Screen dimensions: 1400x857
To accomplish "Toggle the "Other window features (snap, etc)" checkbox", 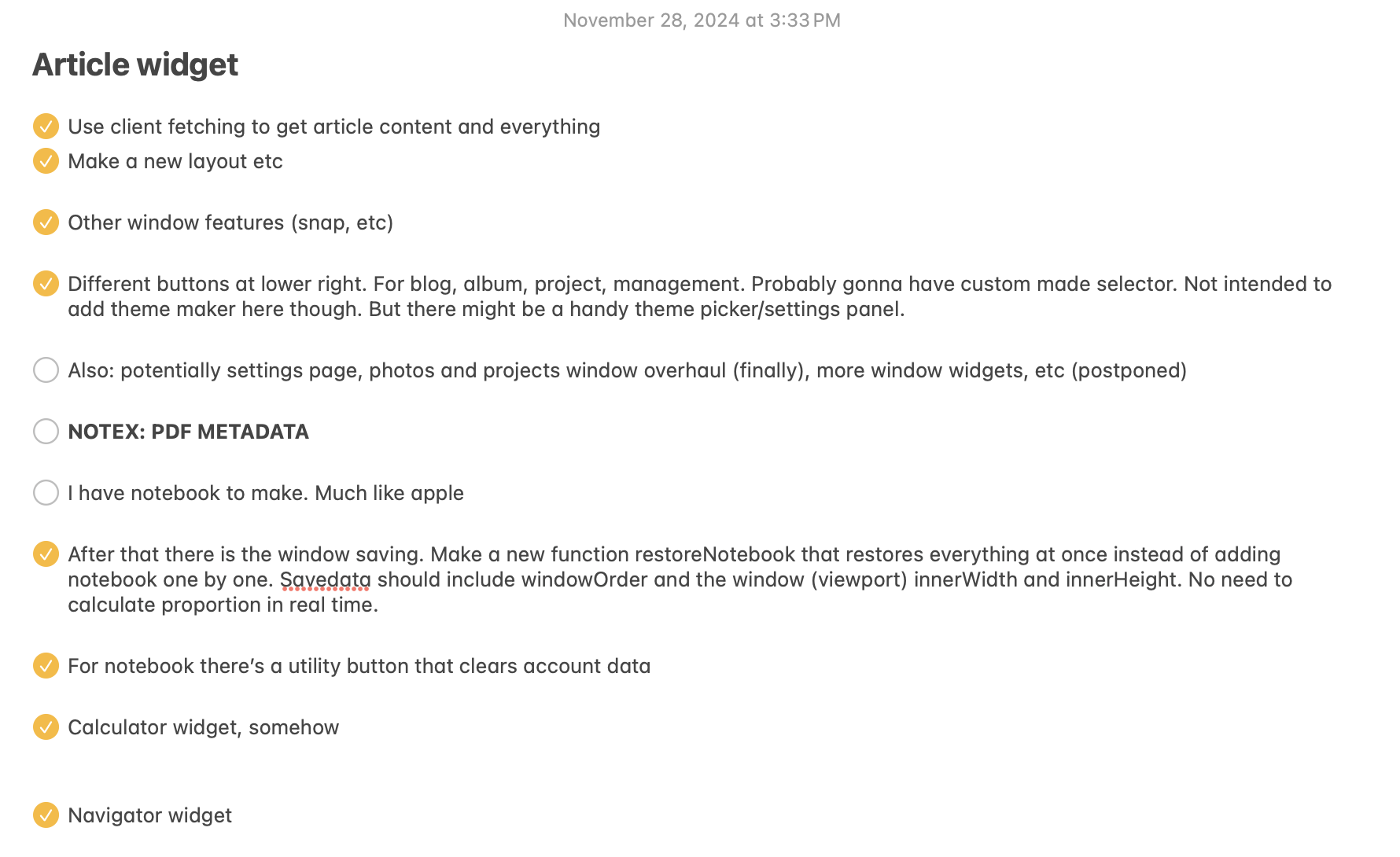I will coord(46,223).
